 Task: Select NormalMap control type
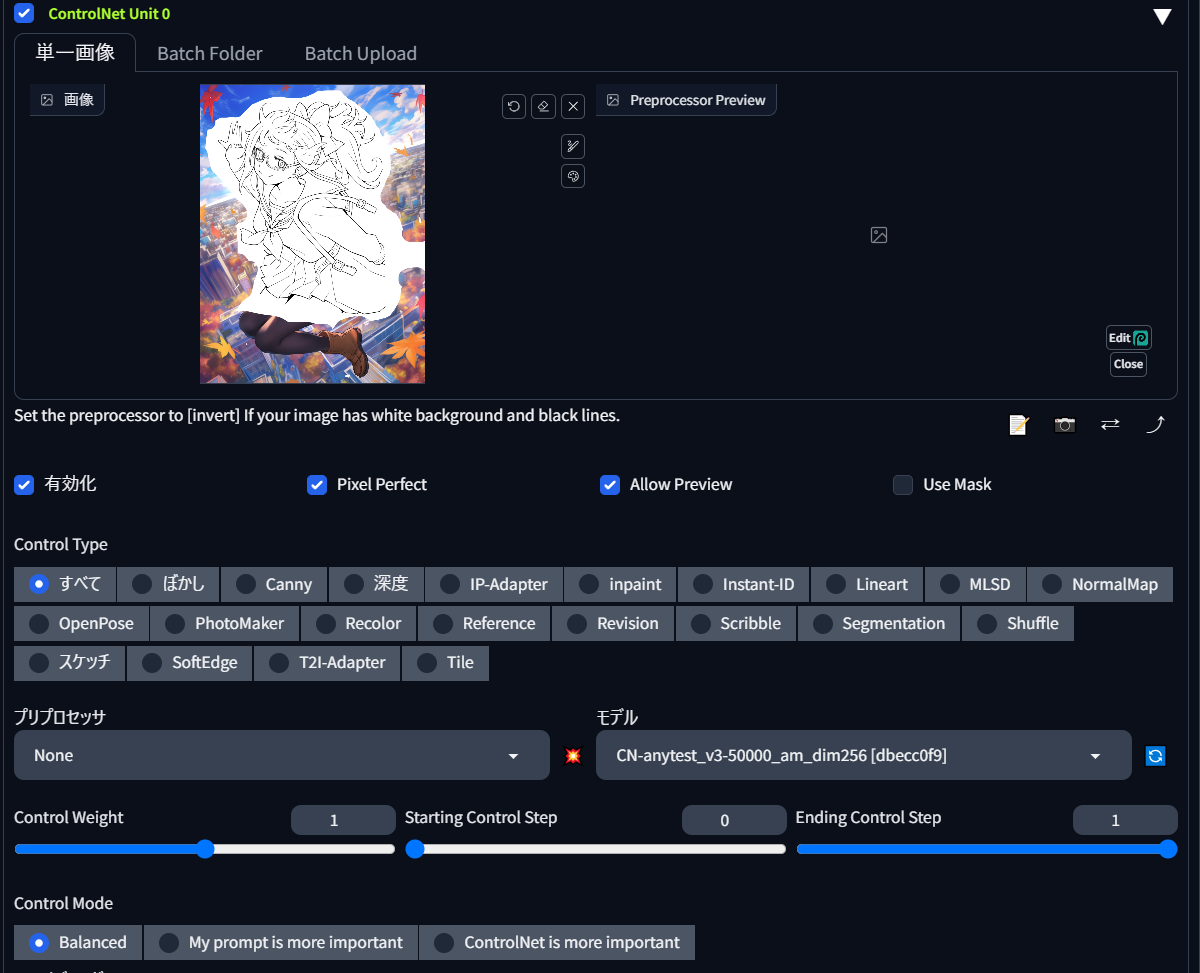1099,584
